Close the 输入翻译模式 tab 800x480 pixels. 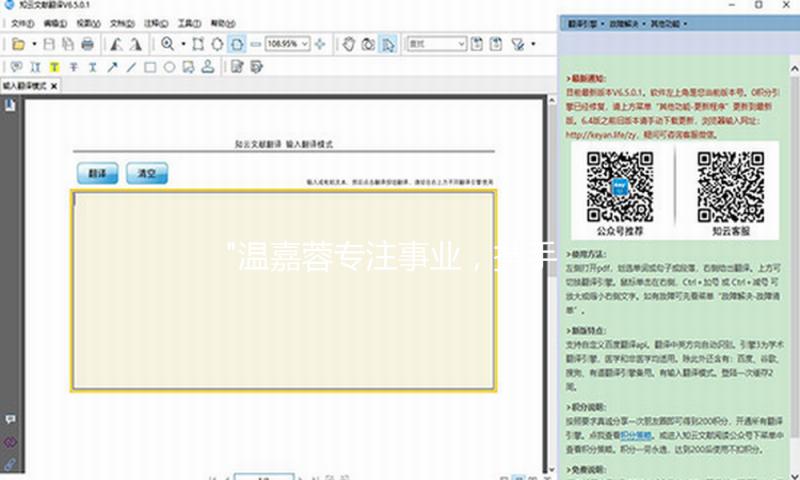tap(54, 86)
